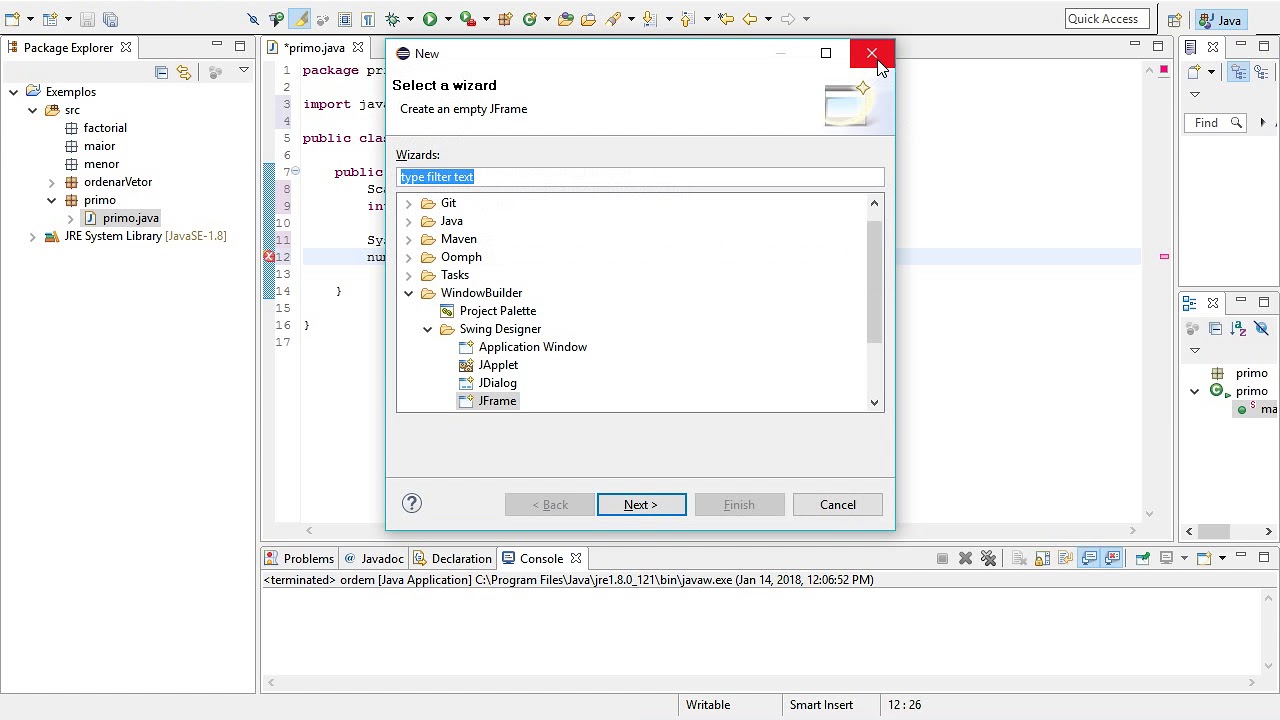Toggle Show Whitespace Characters pilcrow icon

(368, 19)
